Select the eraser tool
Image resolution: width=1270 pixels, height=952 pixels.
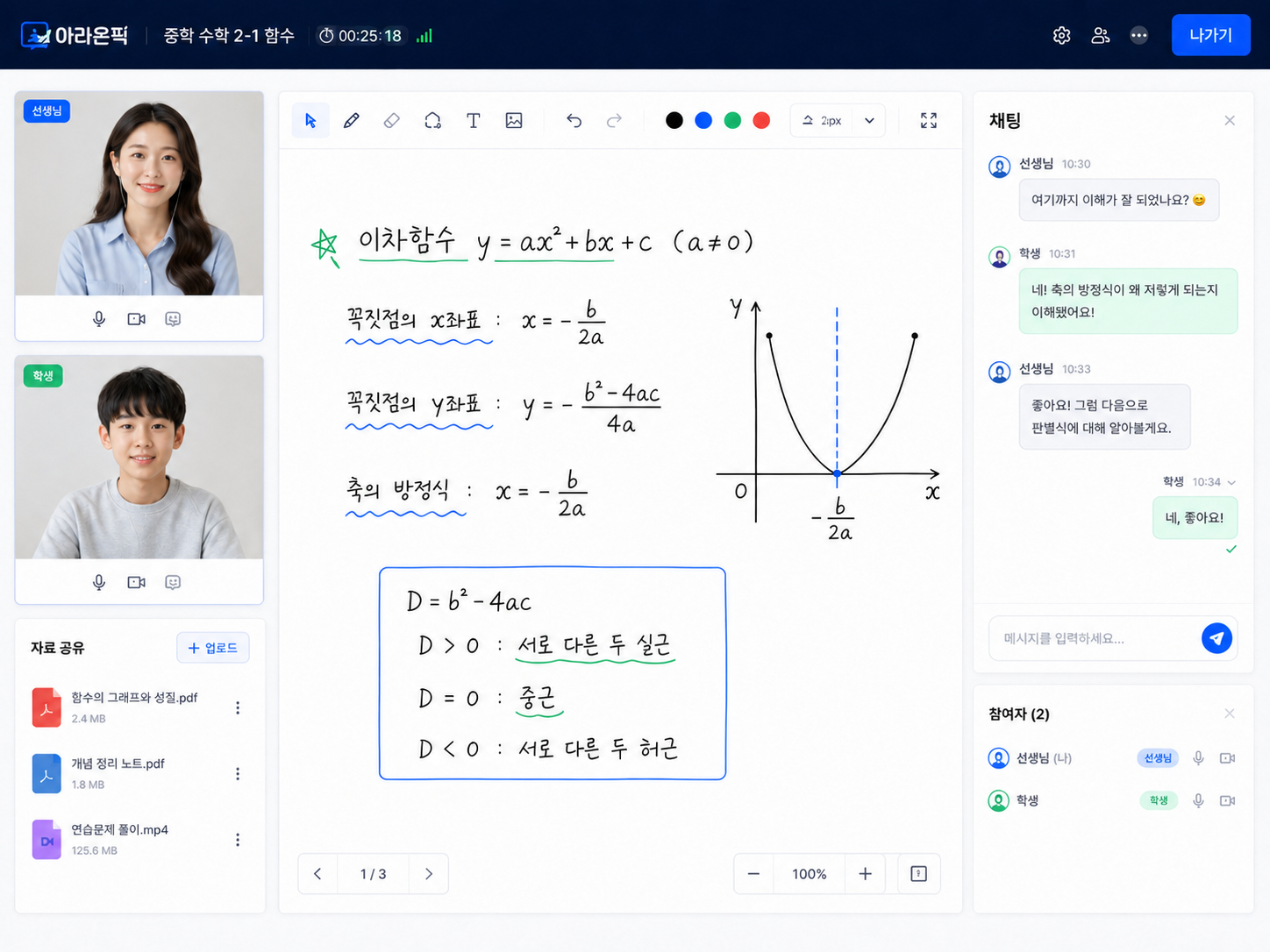pyautogui.click(x=392, y=120)
